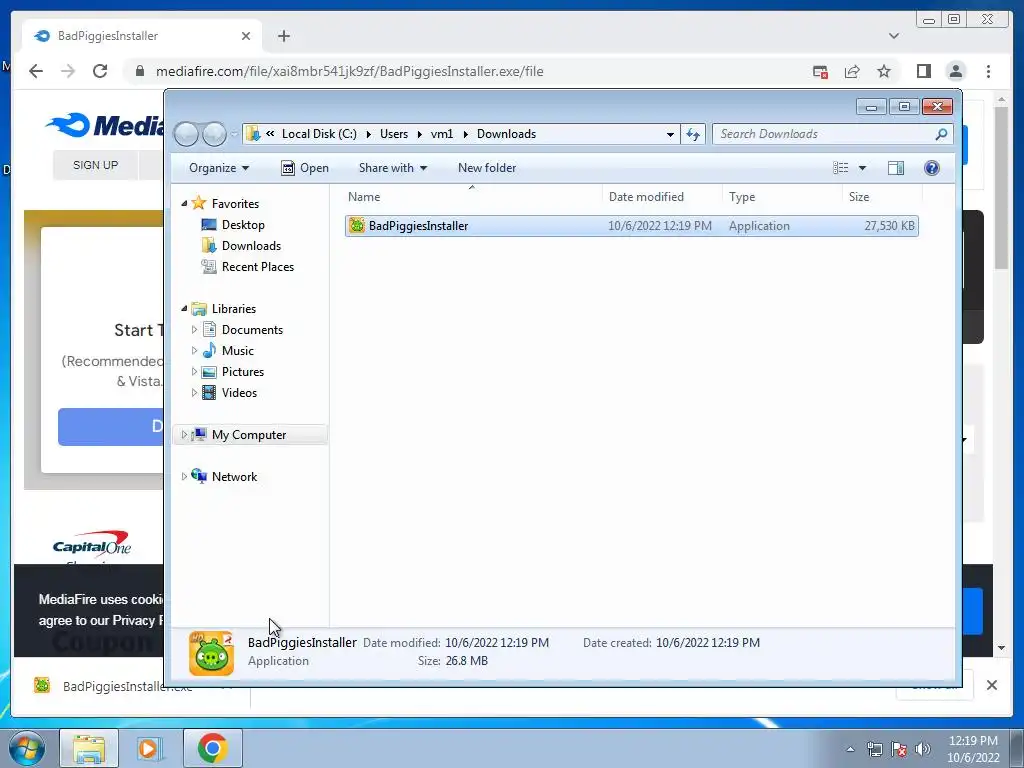Sort by the Name column header
1024x768 pixels.
(472, 197)
